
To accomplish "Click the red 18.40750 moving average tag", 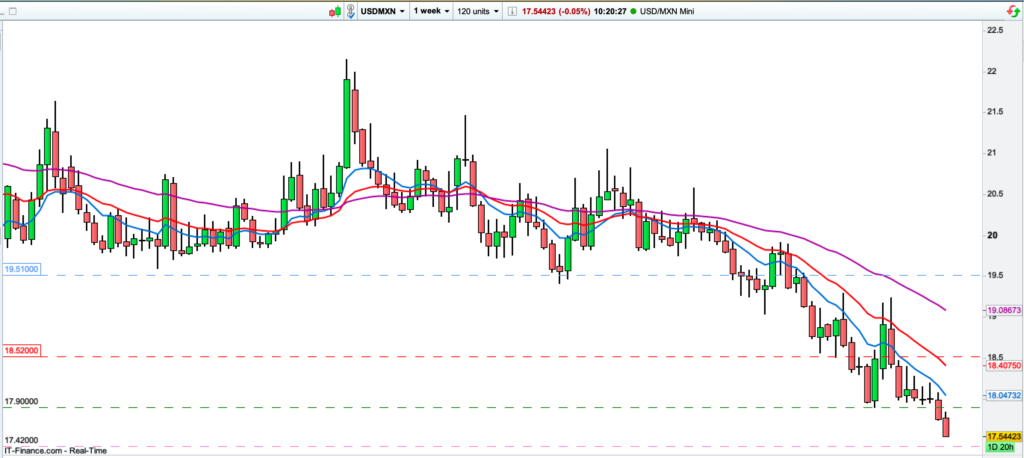I will point(1003,367).
